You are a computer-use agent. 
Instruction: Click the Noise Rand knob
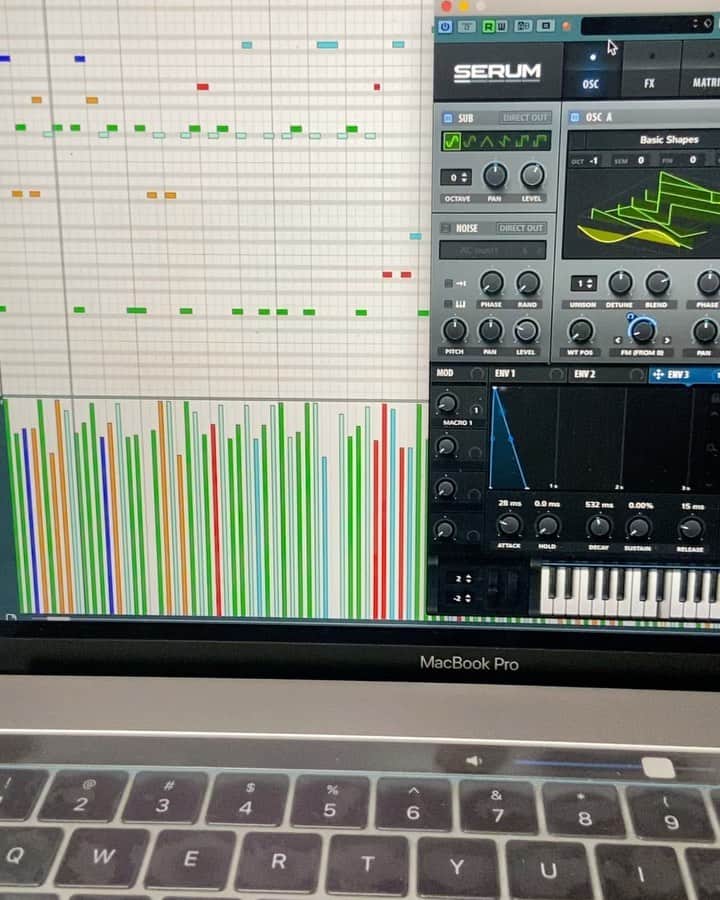point(528,282)
